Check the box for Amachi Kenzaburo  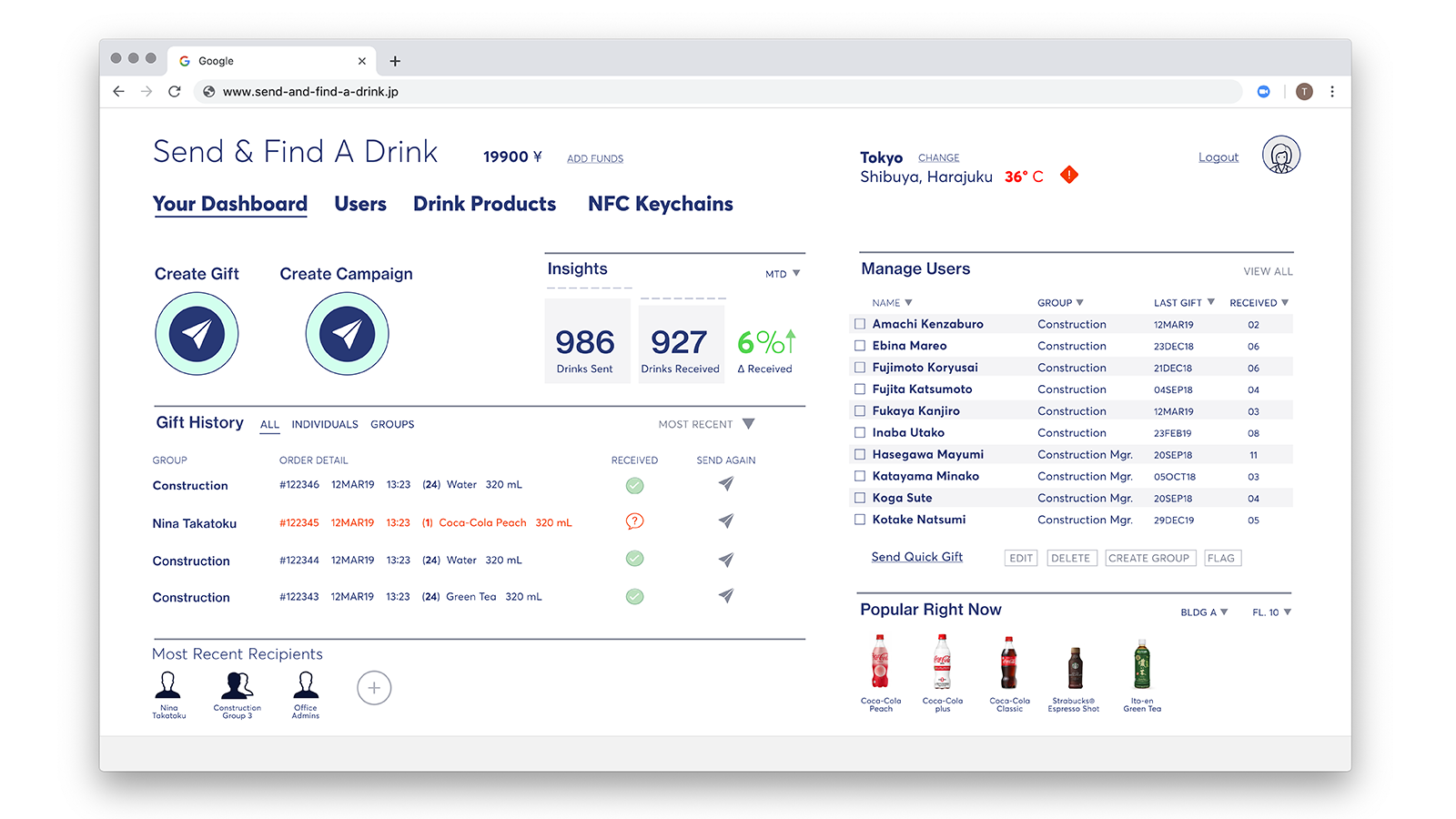[x=860, y=324]
